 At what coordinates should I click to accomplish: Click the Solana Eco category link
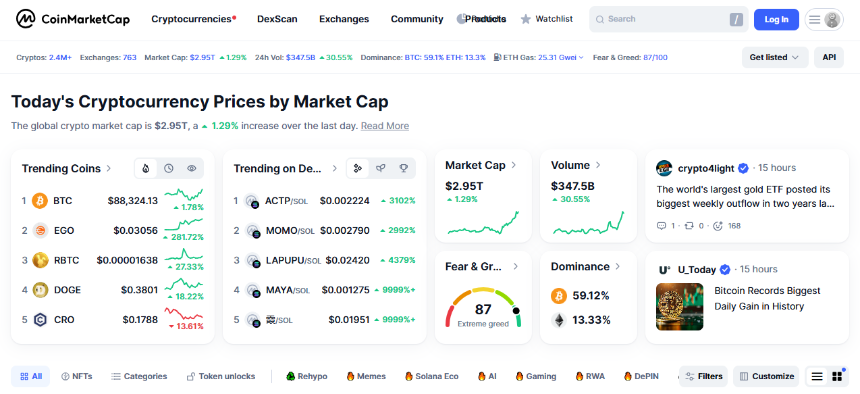[x=431, y=376]
